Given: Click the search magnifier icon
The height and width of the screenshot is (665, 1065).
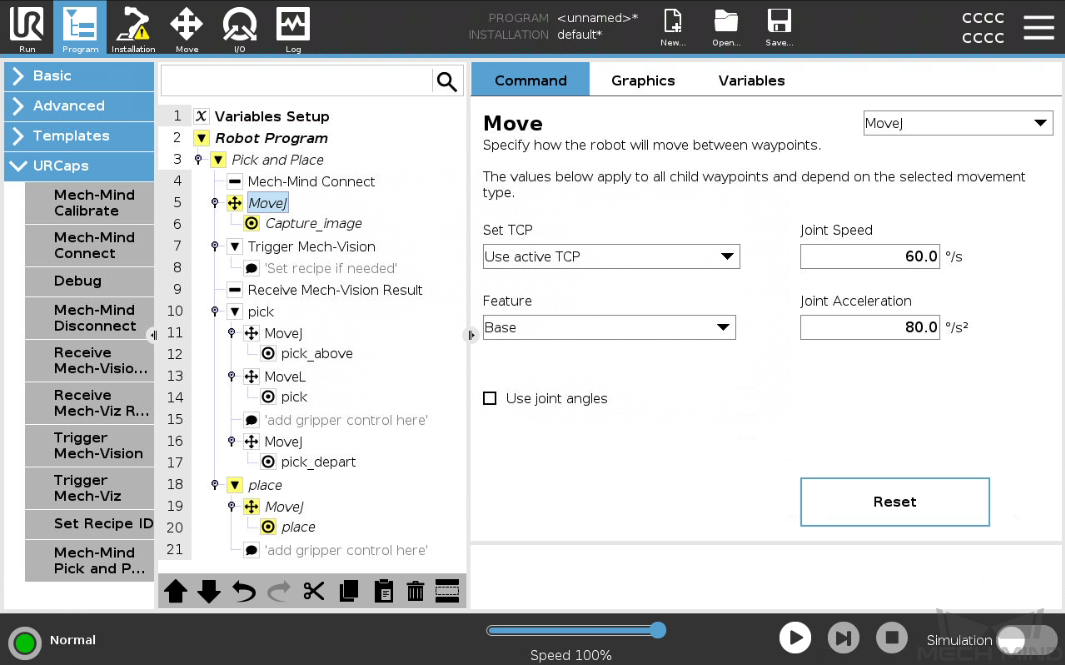Looking at the screenshot, I should tap(447, 82).
